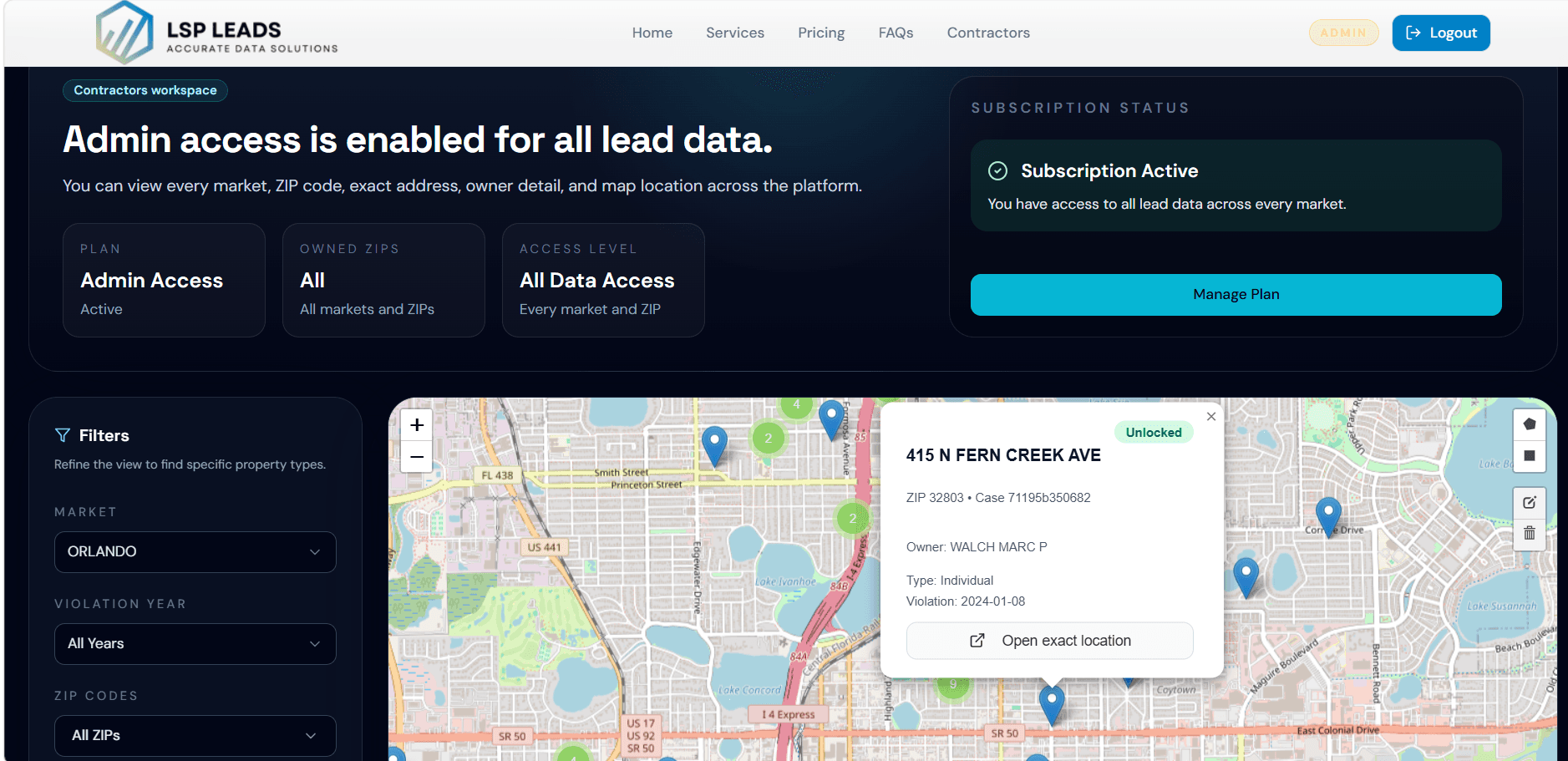
Task: Click the Owner: WALCH MARC P text
Action: point(977,547)
